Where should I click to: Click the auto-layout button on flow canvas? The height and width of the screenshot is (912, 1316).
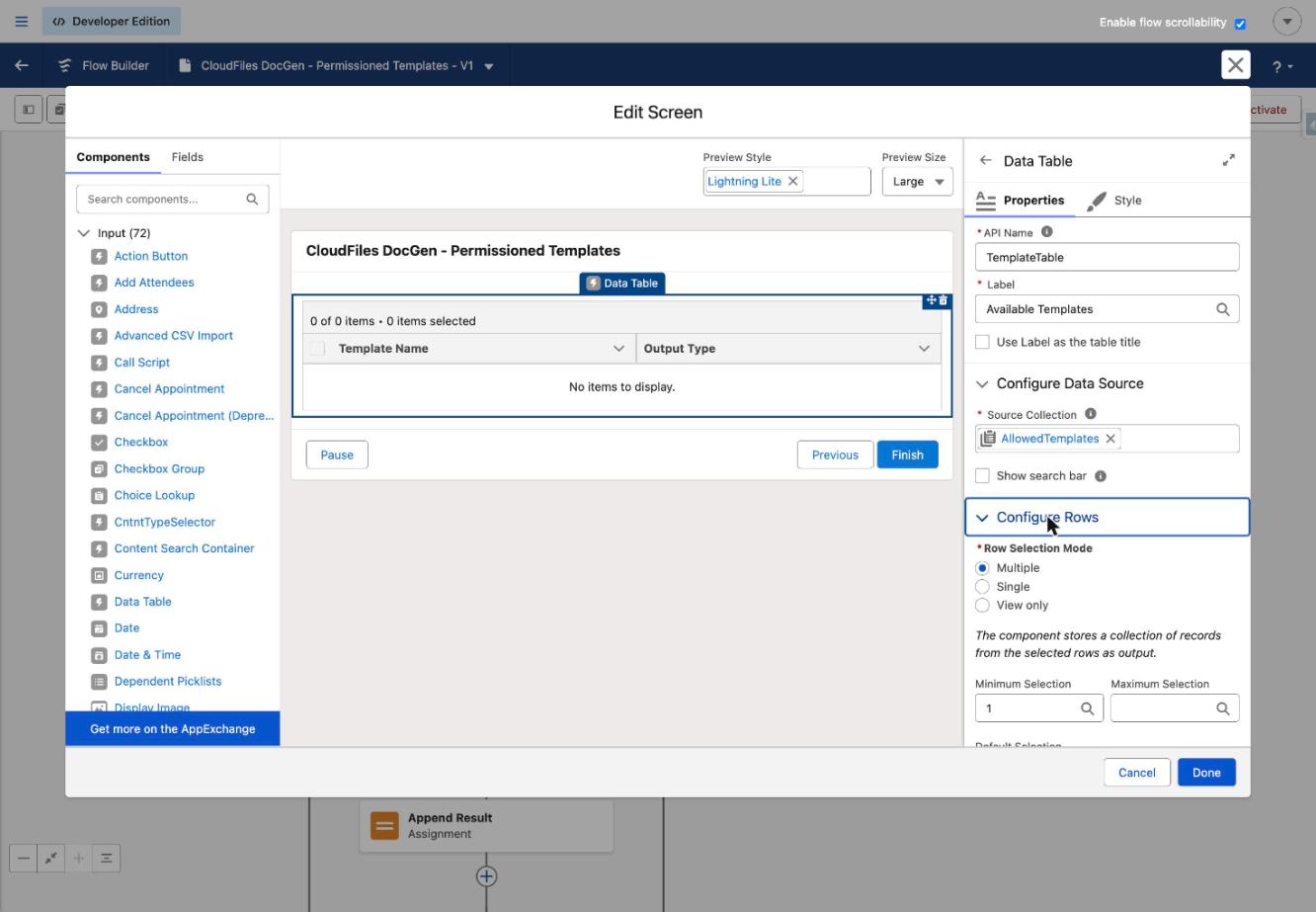106,859
